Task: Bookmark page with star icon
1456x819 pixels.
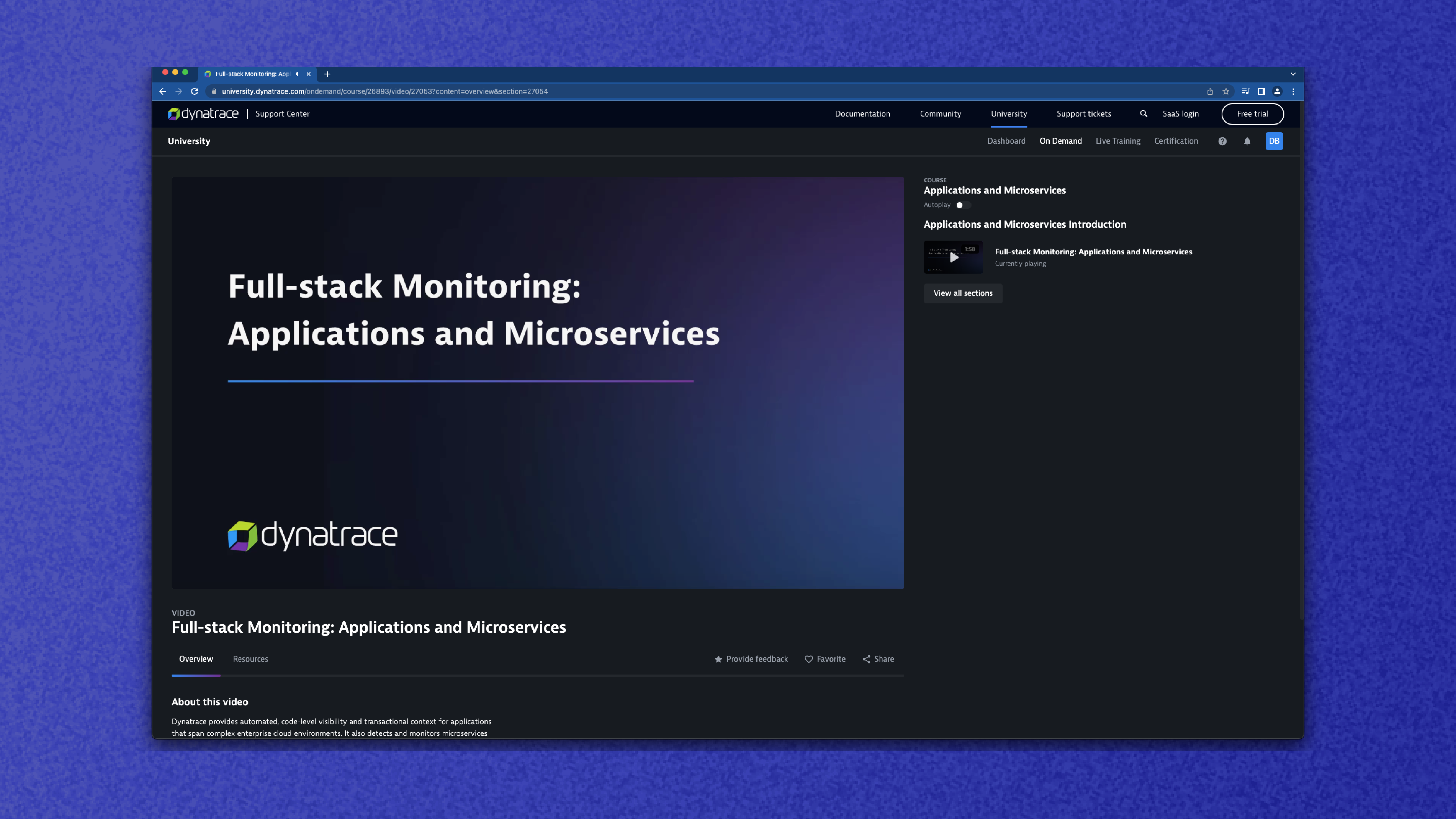Action: [x=1226, y=91]
